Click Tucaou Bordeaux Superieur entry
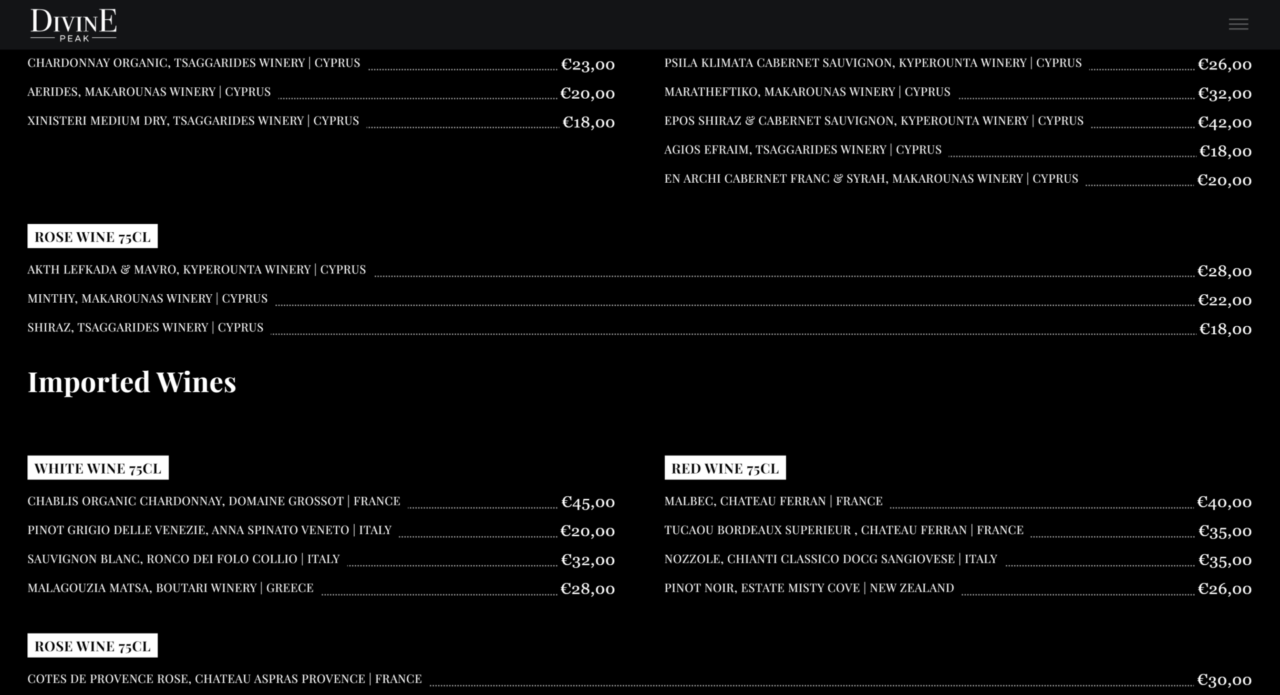 pos(844,531)
